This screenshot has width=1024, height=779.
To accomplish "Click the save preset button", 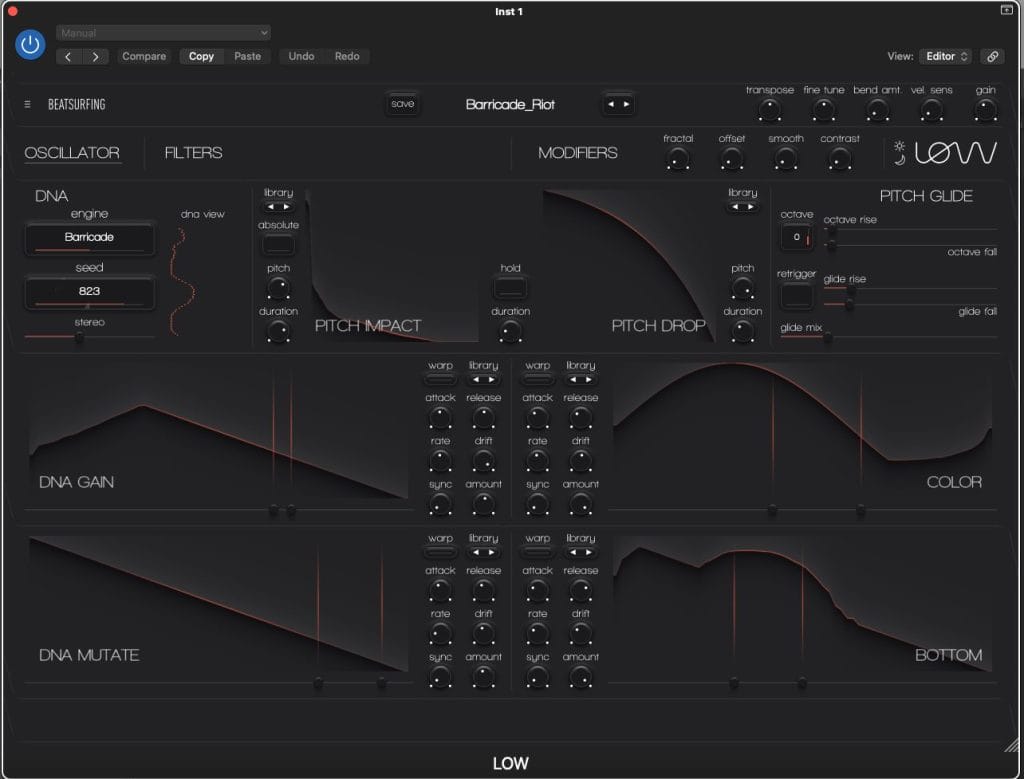I will pos(403,104).
